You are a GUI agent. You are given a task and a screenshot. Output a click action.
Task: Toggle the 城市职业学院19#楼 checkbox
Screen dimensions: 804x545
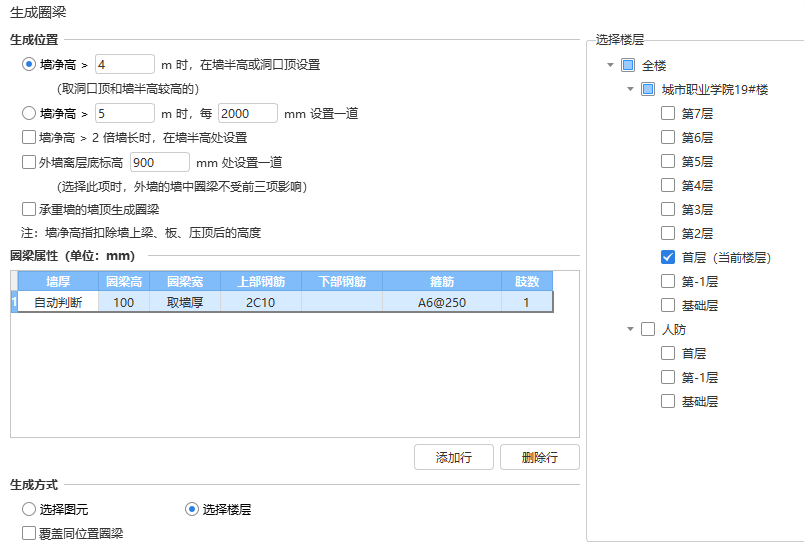648,89
